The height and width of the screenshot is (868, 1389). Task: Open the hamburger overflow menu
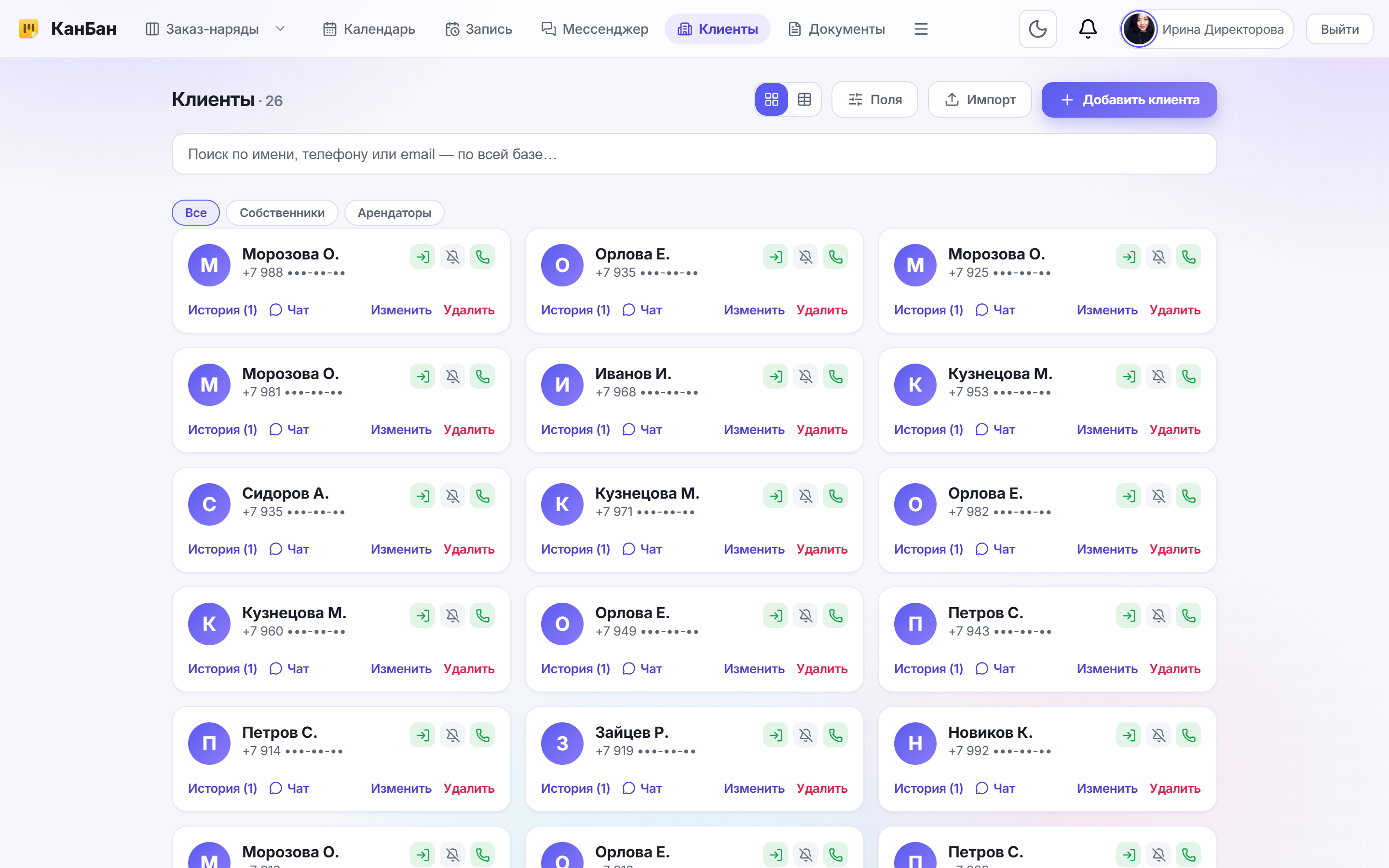click(921, 29)
